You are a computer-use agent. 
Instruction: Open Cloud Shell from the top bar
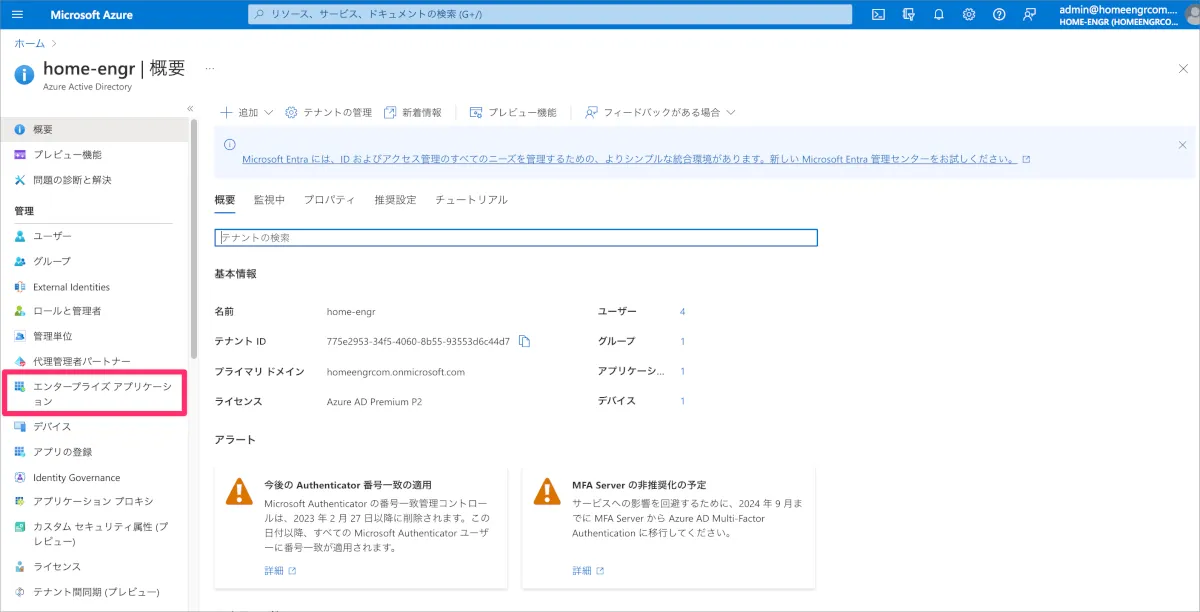tap(878, 15)
